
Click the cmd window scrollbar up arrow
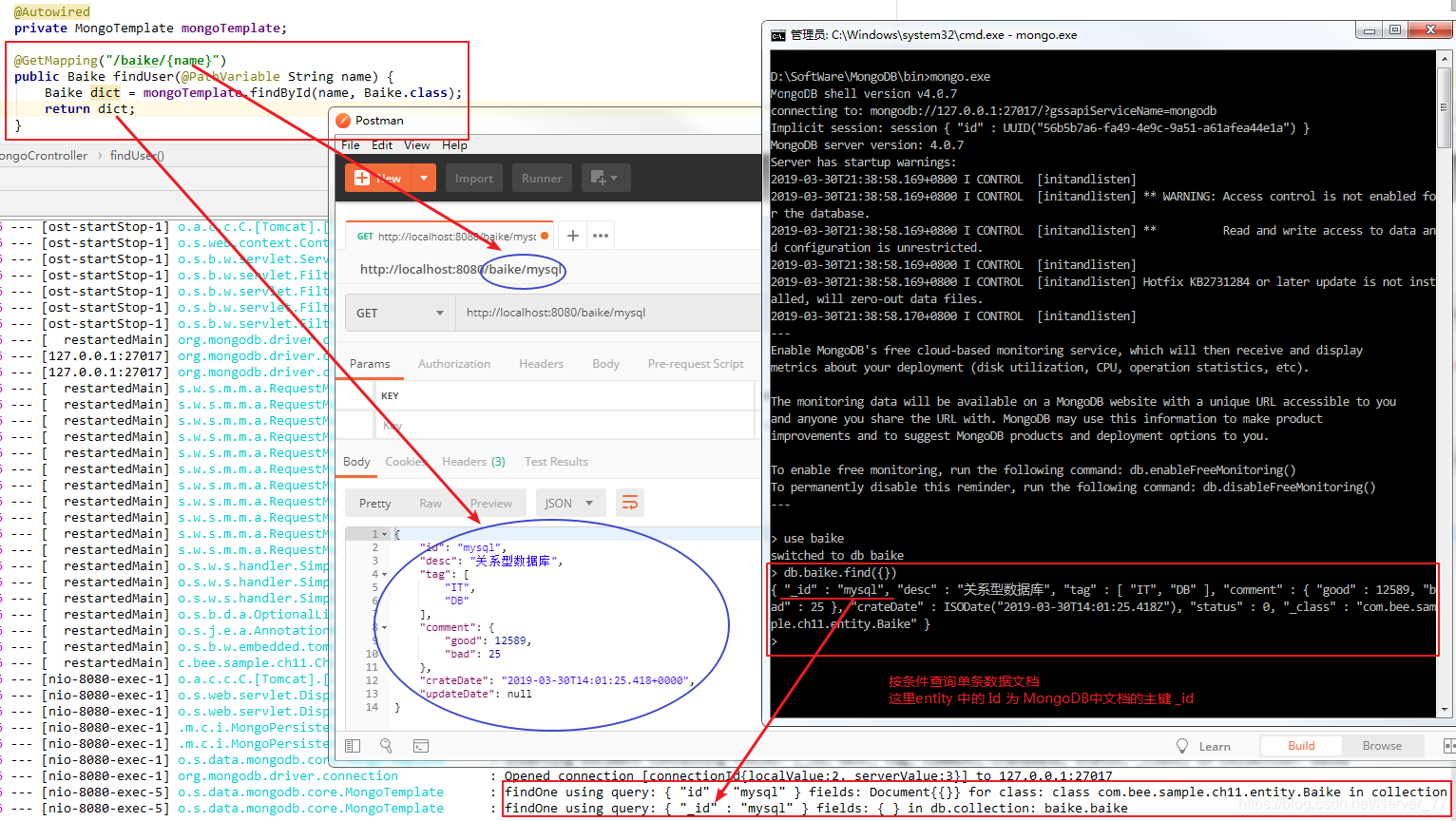click(1446, 59)
